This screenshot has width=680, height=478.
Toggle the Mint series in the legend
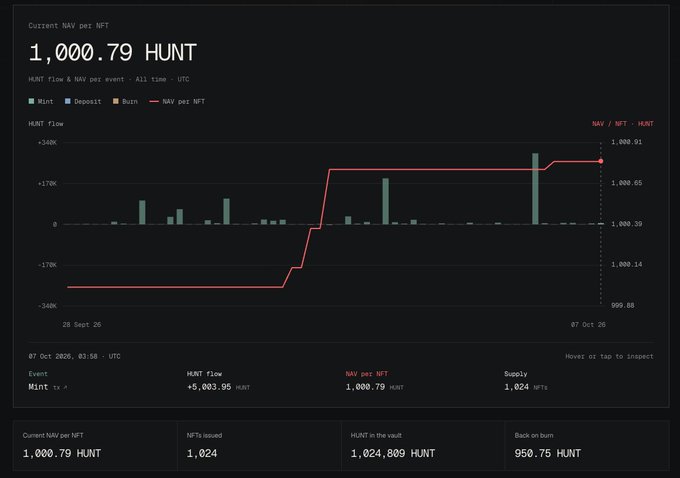click(x=41, y=101)
